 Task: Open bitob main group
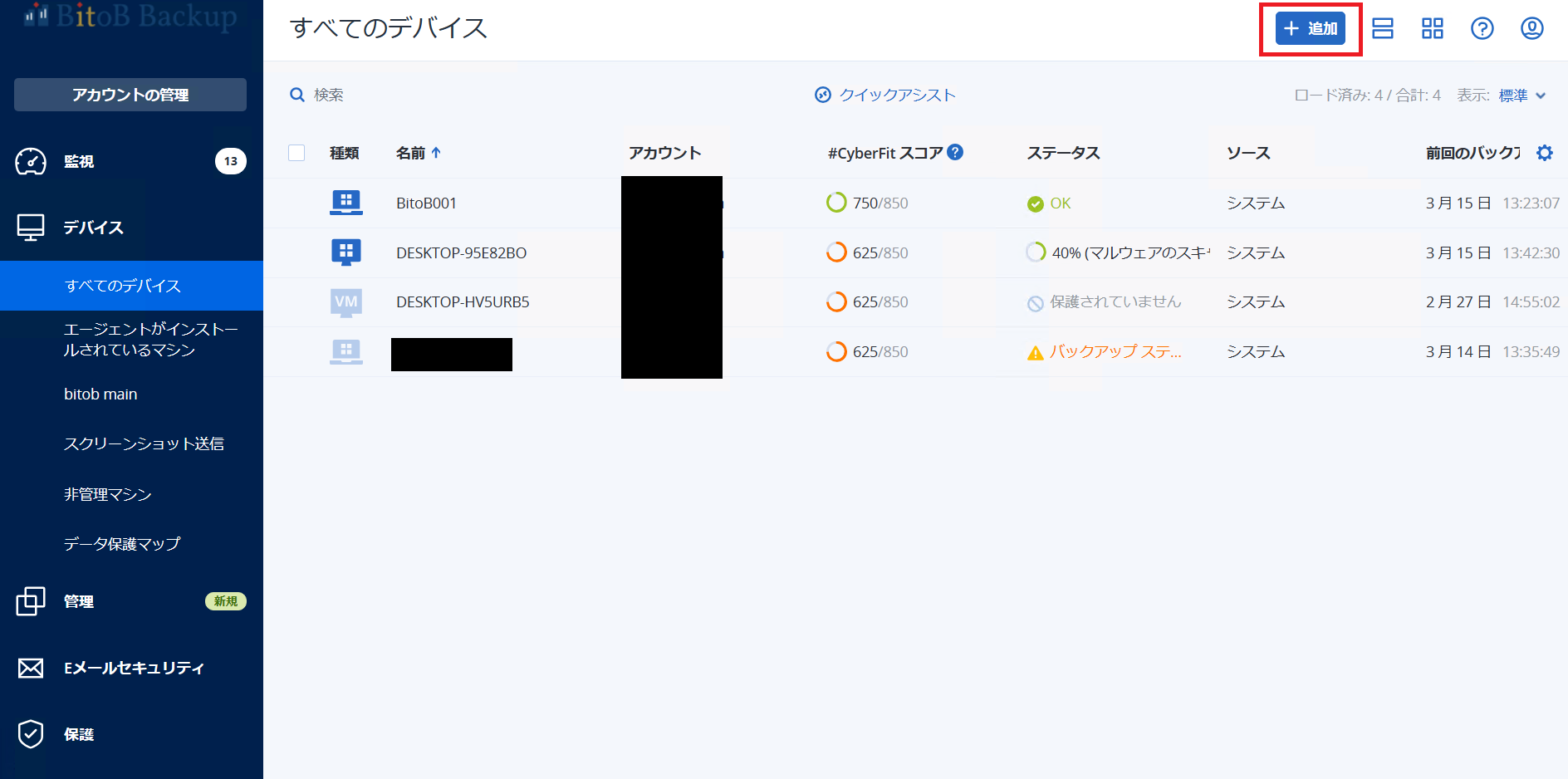click(100, 394)
